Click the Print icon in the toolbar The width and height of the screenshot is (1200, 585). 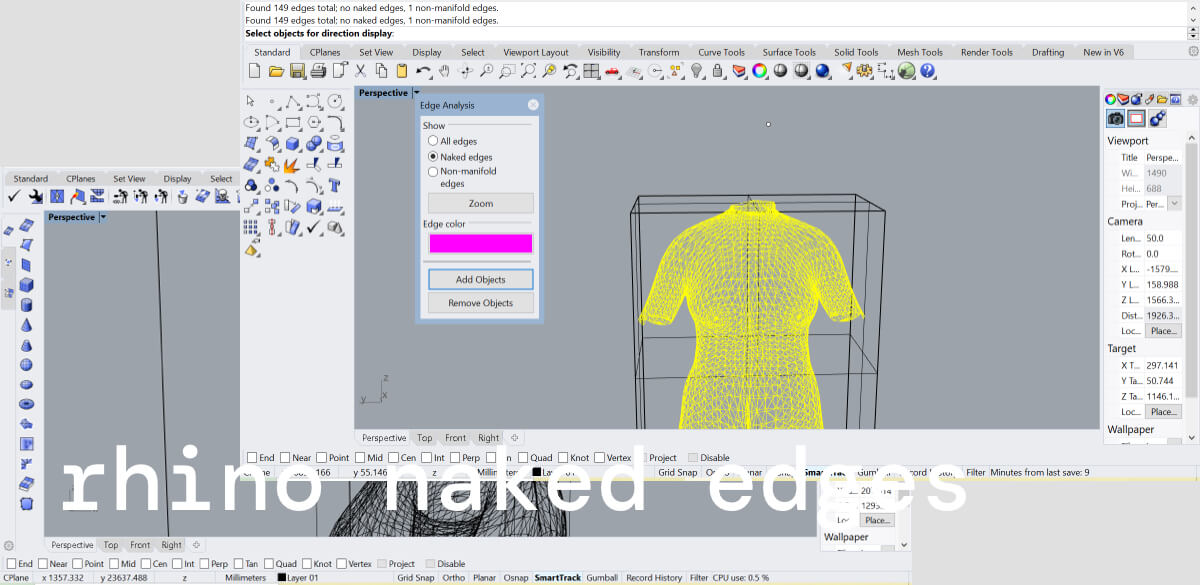click(x=318, y=71)
